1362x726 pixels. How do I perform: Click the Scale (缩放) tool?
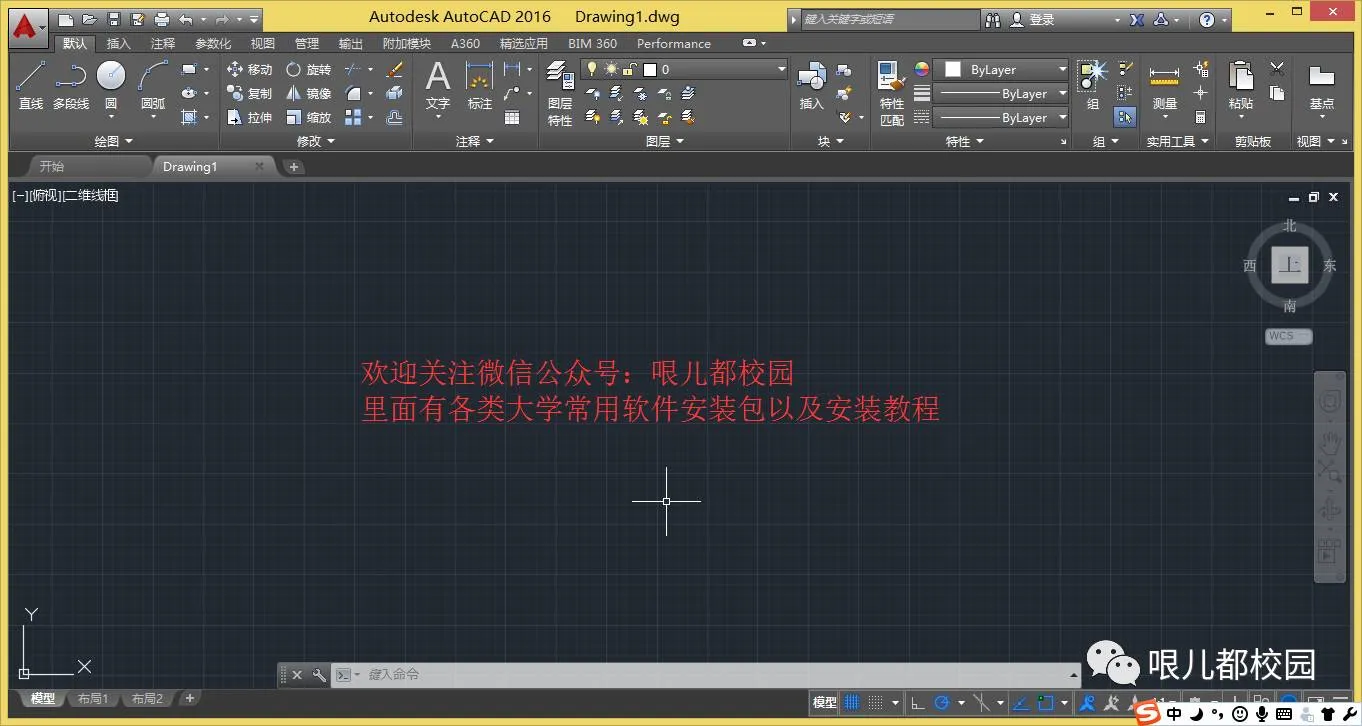point(308,117)
